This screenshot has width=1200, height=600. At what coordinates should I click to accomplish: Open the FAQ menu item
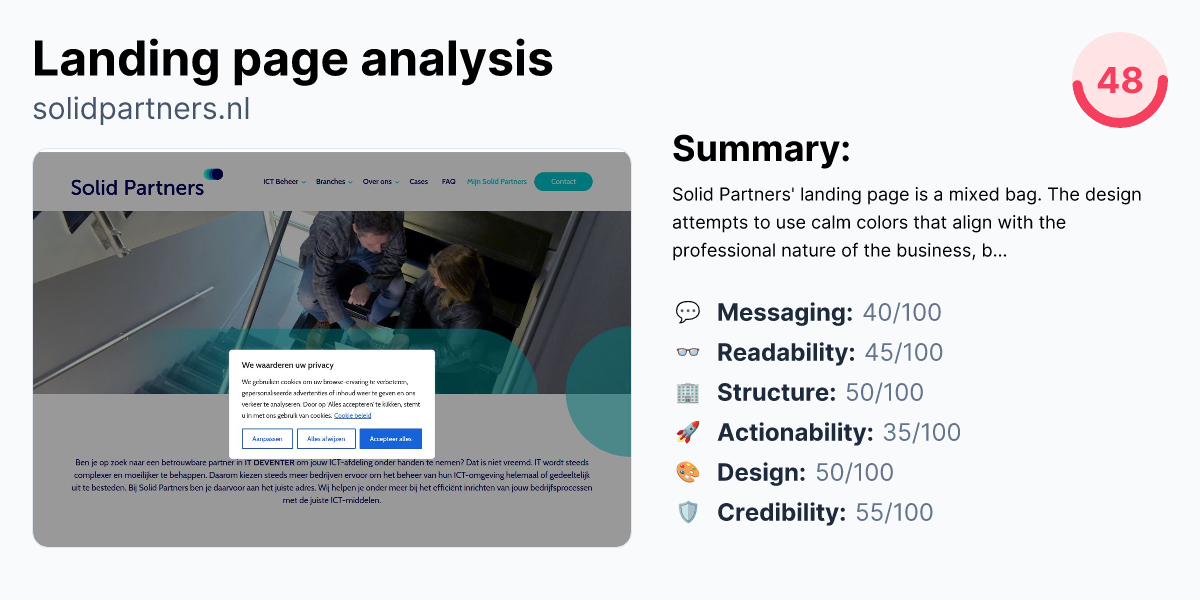(x=447, y=181)
